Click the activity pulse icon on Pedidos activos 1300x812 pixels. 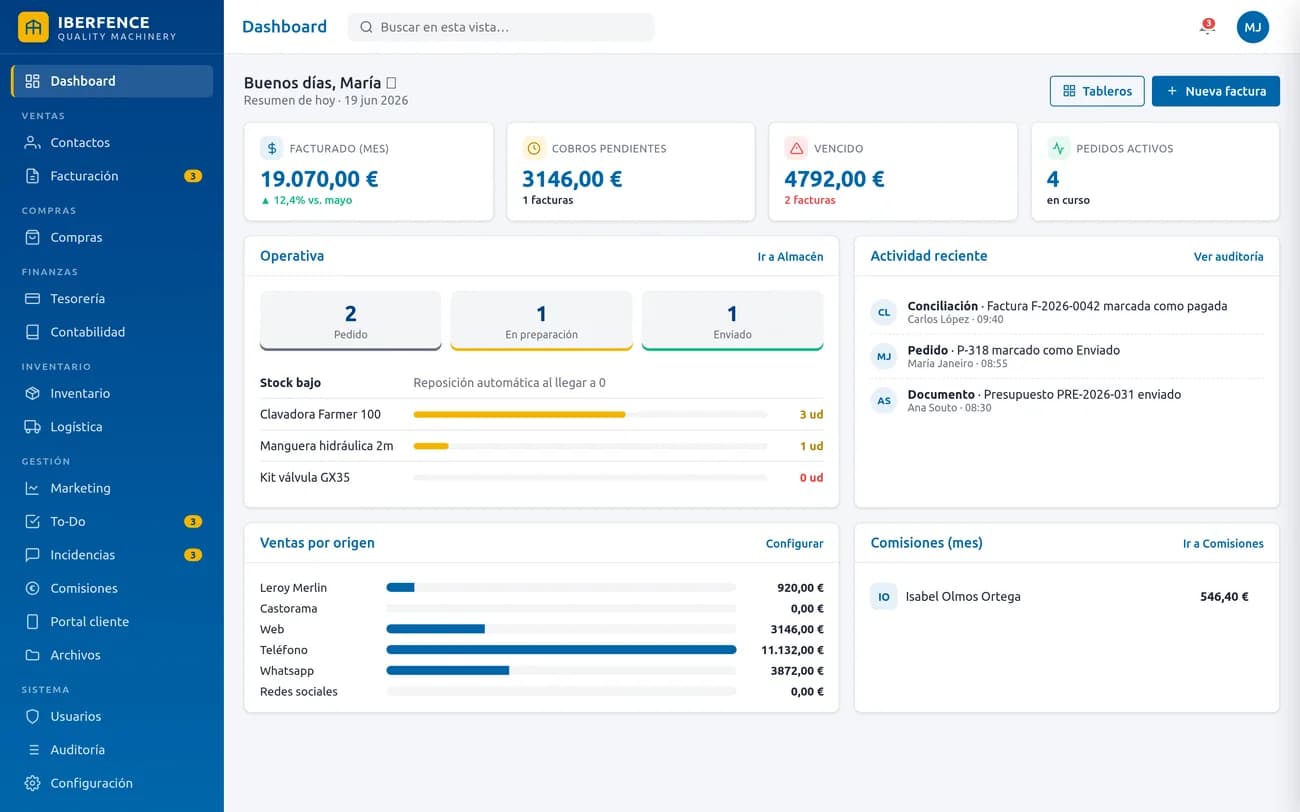coord(1058,148)
